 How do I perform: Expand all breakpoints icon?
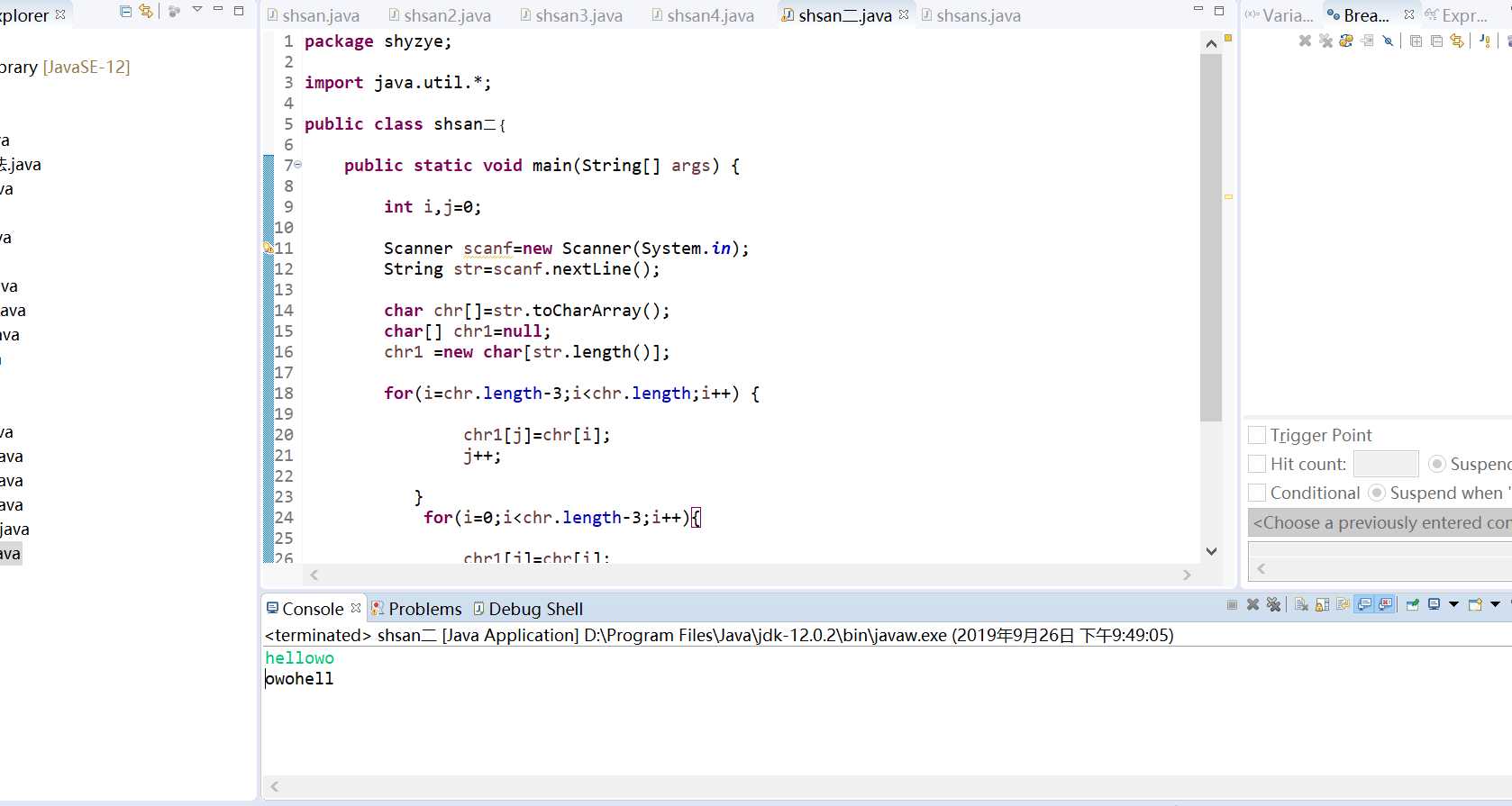tap(1416, 41)
